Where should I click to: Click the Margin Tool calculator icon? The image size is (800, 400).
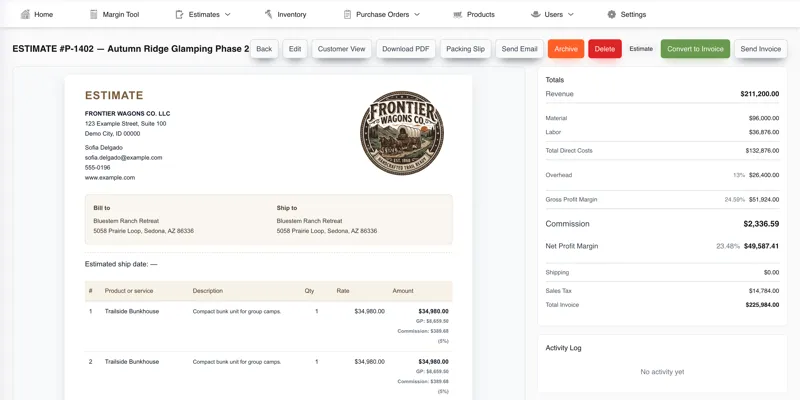click(93, 14)
